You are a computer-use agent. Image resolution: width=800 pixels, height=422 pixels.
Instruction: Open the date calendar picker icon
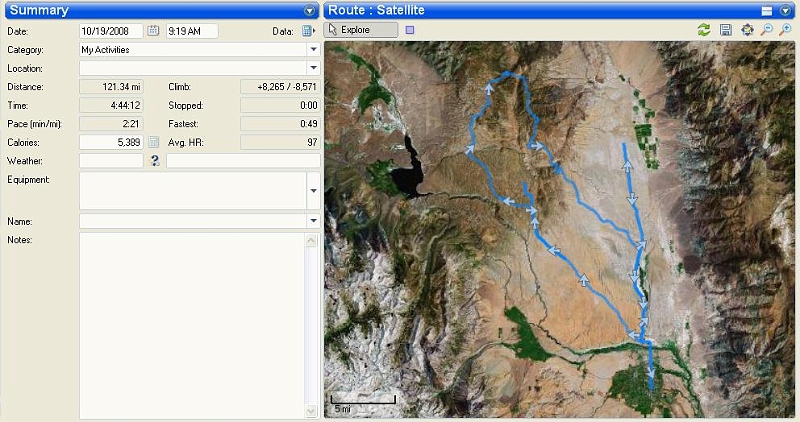point(153,31)
